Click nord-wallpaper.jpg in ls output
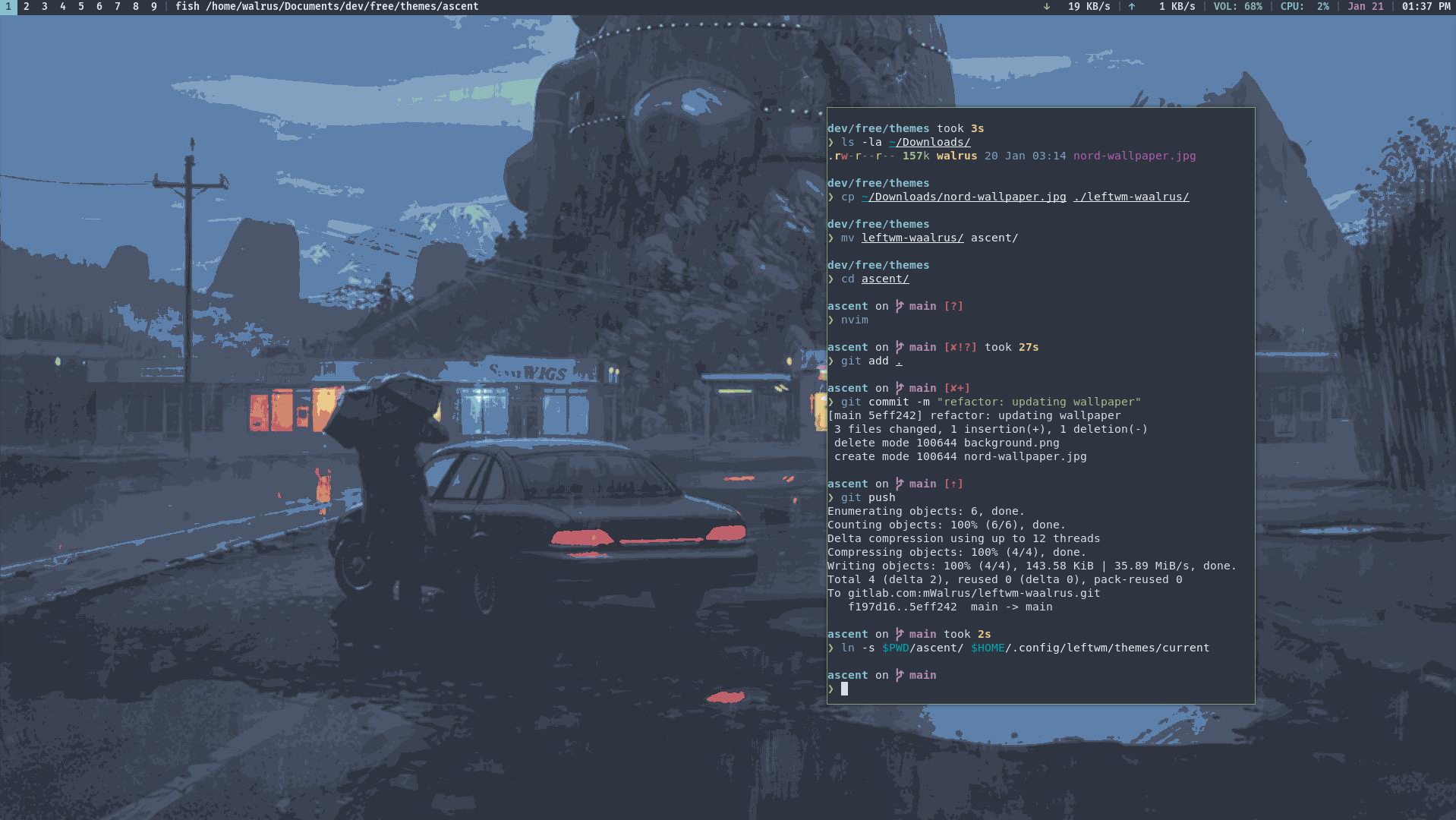 pyautogui.click(x=1134, y=156)
